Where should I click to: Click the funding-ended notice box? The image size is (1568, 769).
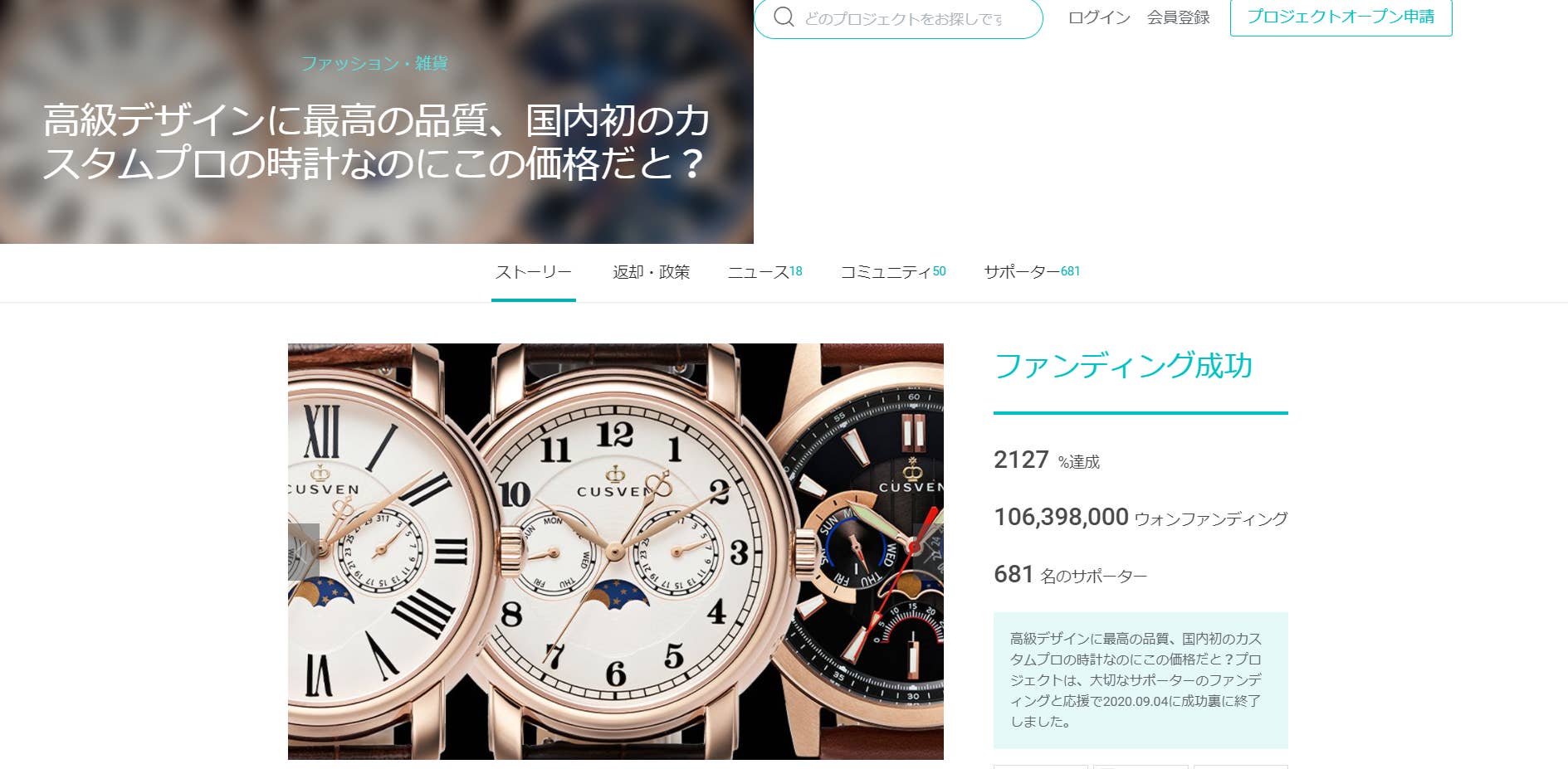tap(1141, 680)
